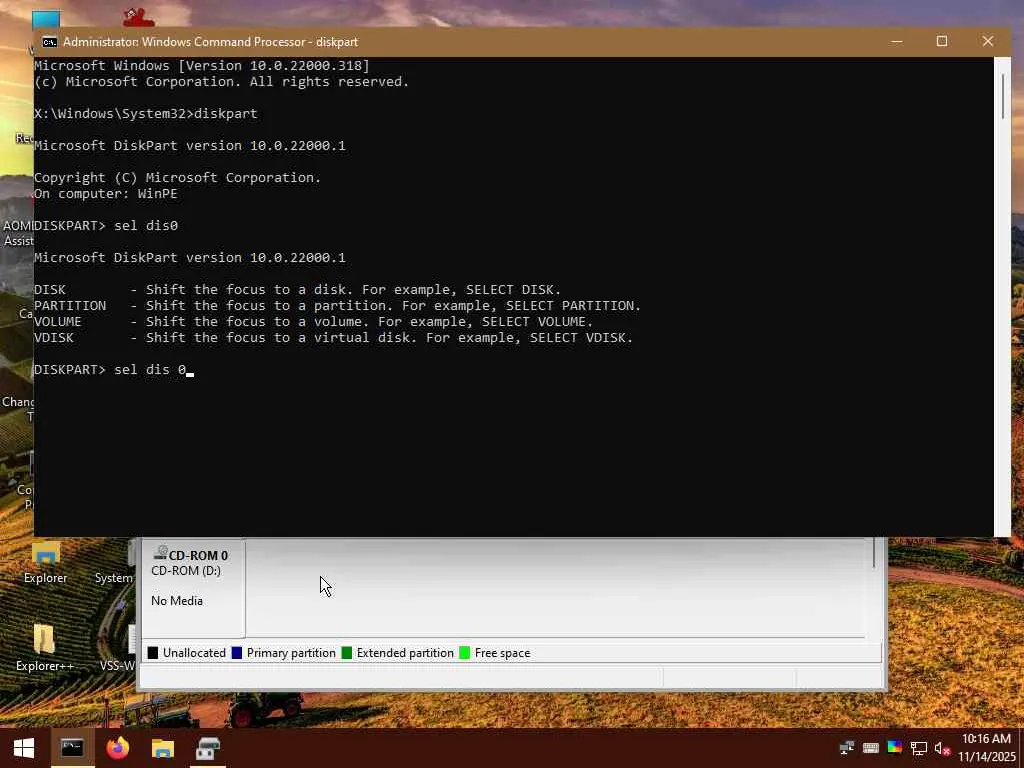This screenshot has height=768, width=1024.
Task: Click the Free space bright green swatch
Action: click(x=465, y=653)
